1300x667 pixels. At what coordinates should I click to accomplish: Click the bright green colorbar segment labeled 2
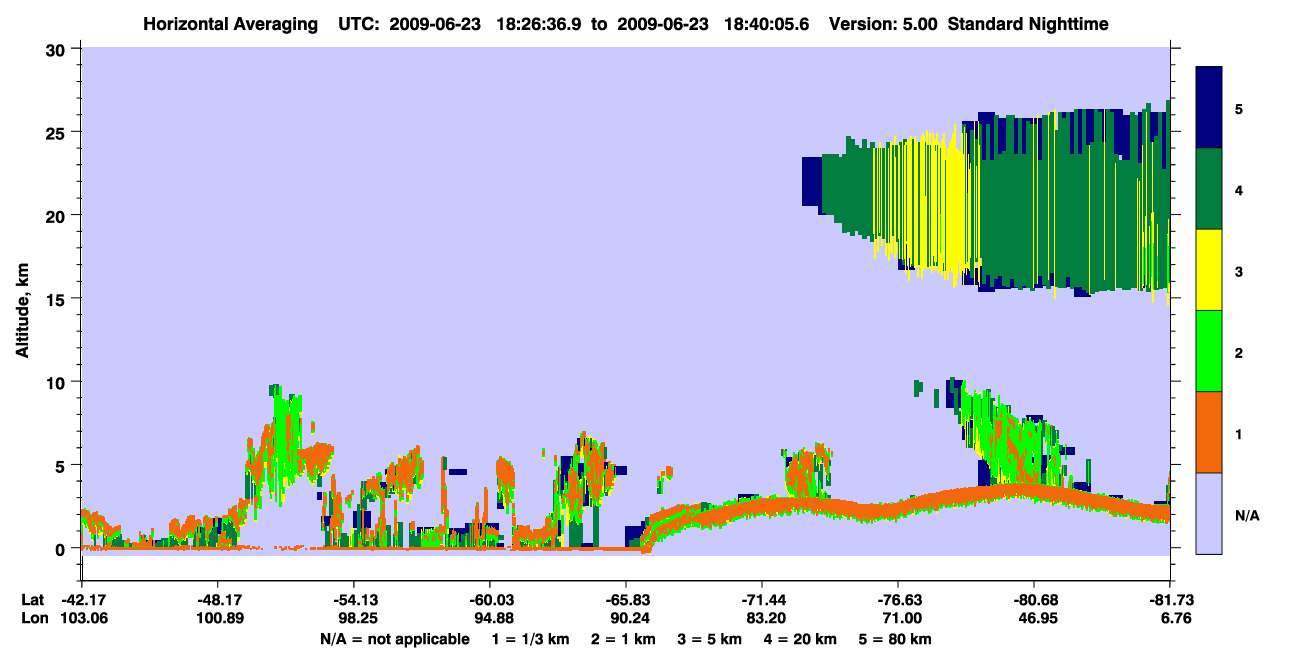[1209, 351]
